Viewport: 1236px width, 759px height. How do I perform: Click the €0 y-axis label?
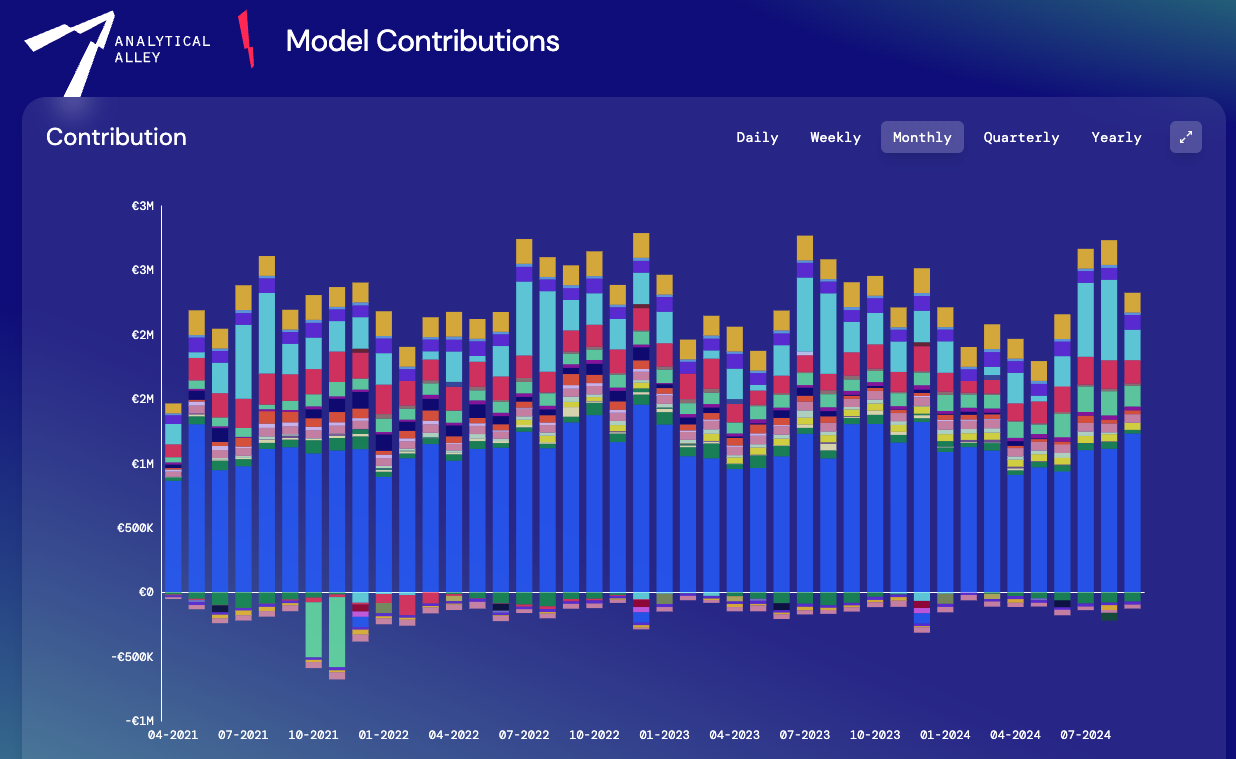tap(145, 592)
